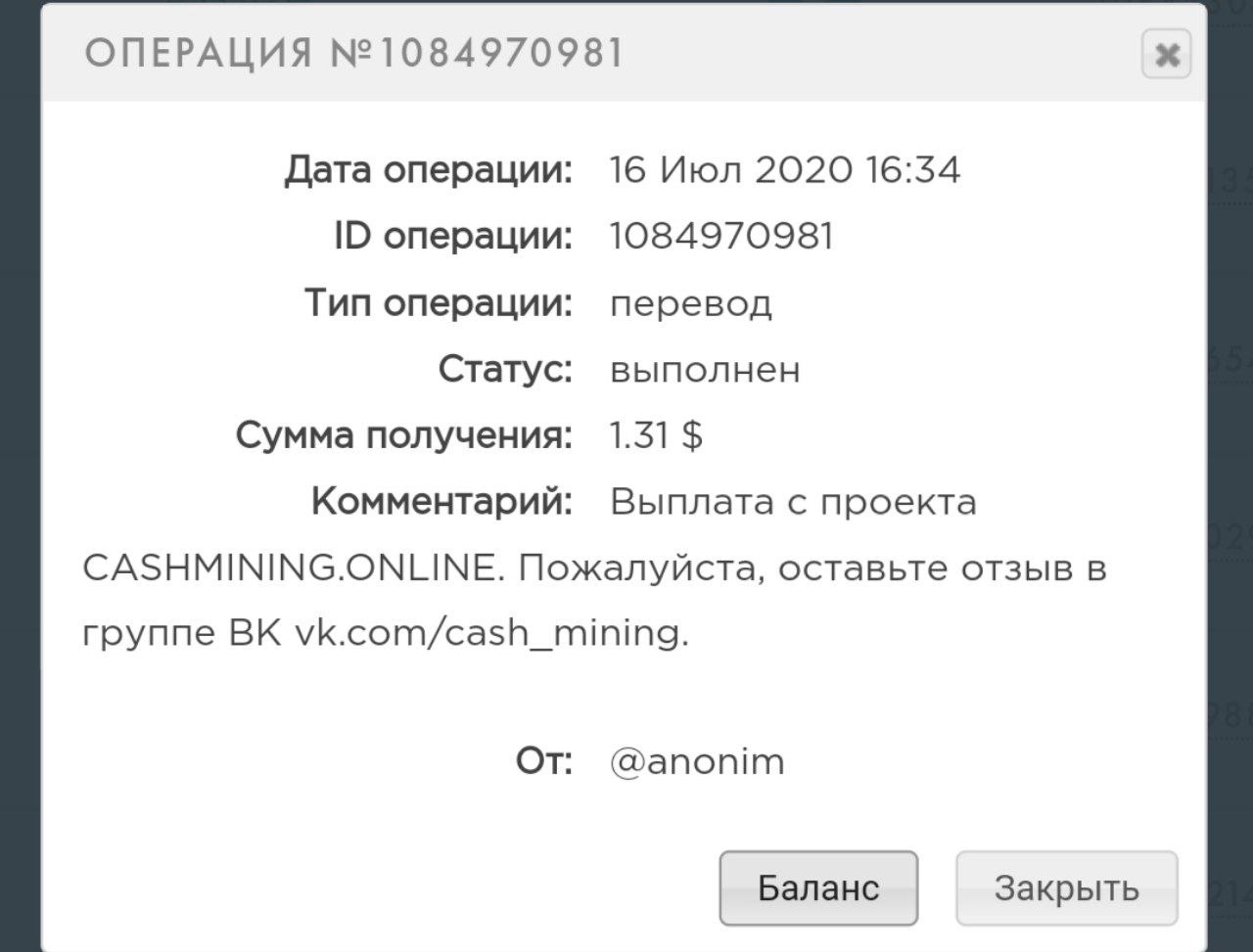Click the operation date 16 Июл 2020 16:34
The width and height of the screenshot is (1253, 952).
(784, 171)
